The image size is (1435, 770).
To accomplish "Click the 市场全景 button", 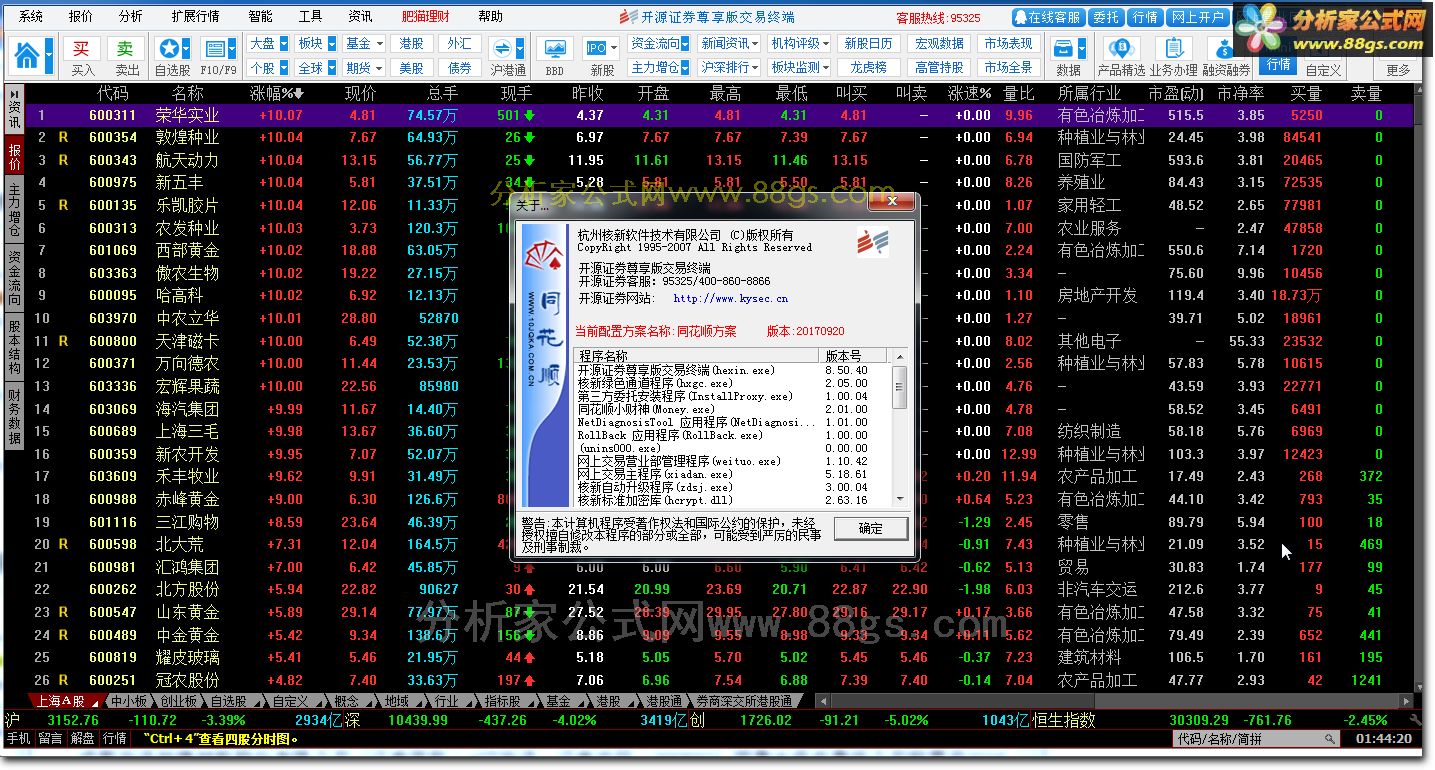I will point(1008,68).
